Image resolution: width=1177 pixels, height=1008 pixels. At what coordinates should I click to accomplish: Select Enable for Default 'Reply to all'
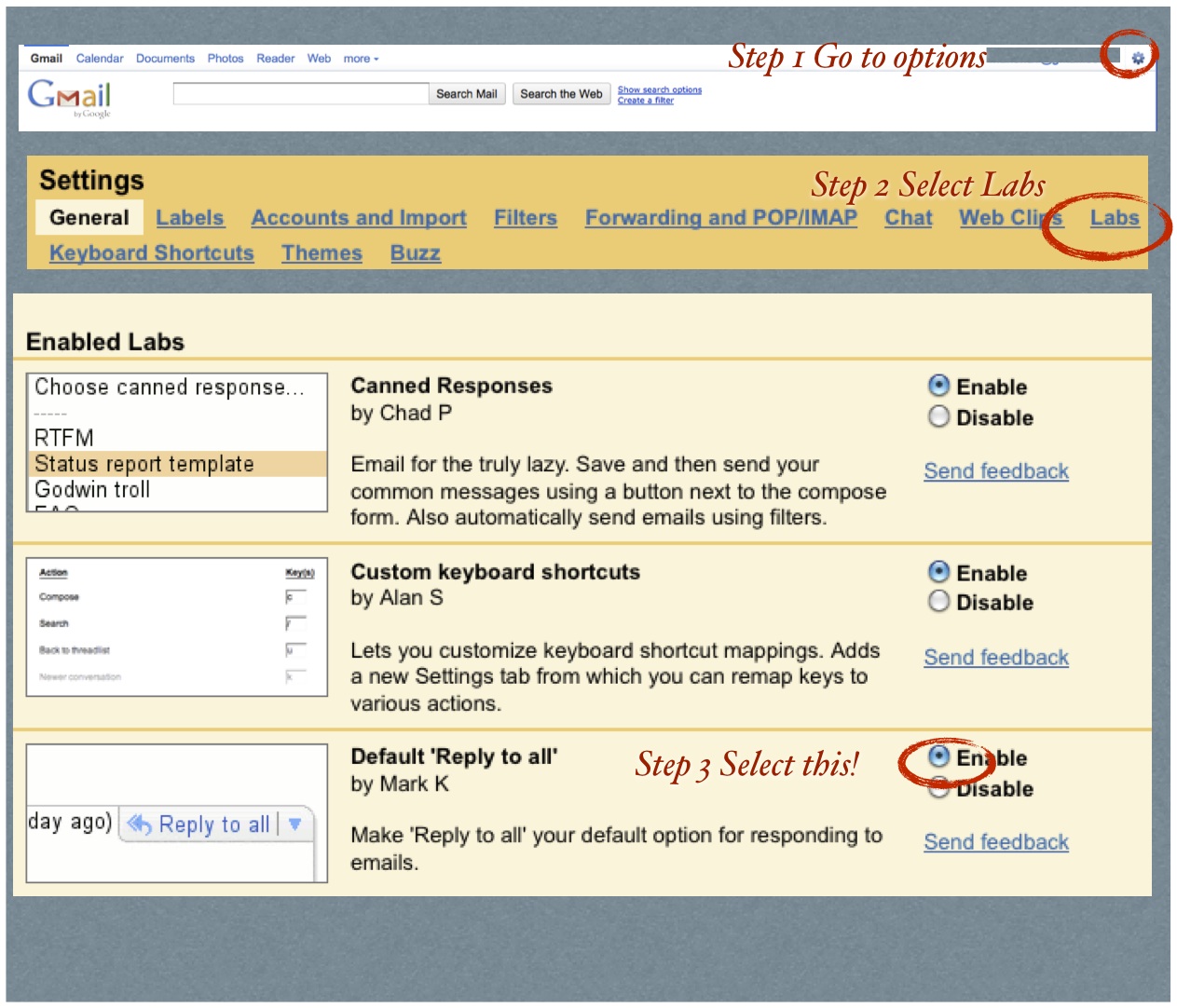[939, 756]
